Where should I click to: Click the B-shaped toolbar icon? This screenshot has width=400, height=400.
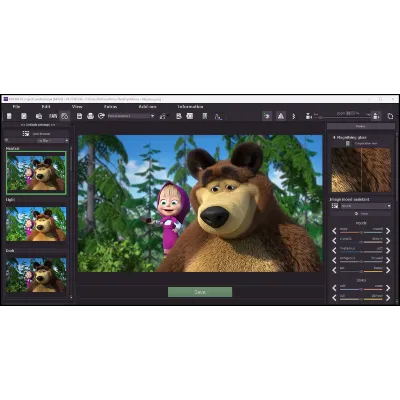[x=179, y=116]
